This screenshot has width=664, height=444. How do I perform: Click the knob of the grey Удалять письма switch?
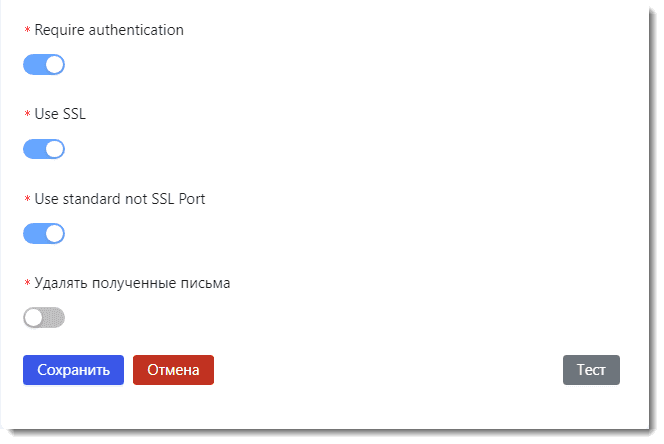point(34,318)
